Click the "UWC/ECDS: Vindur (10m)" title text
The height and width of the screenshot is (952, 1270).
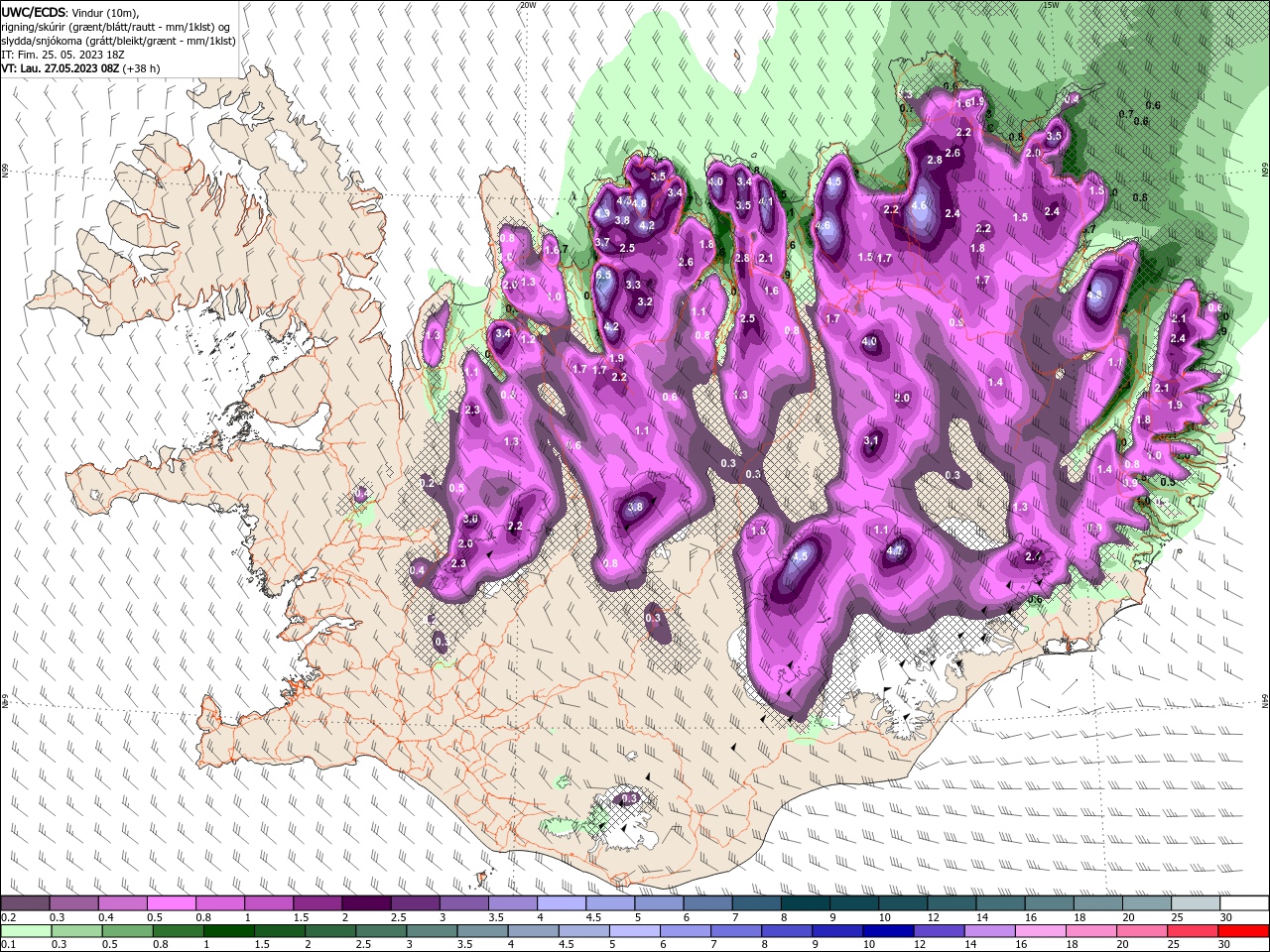pos(70,12)
